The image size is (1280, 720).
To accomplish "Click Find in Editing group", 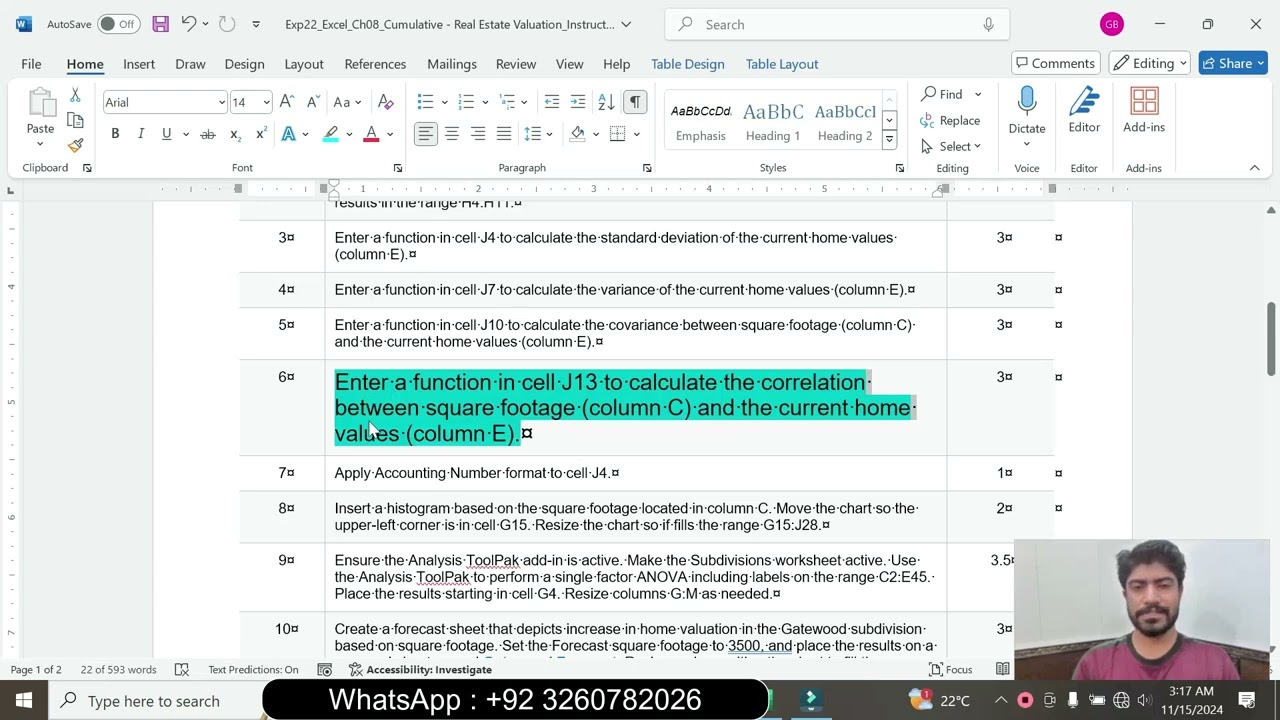I will pyautogui.click(x=942, y=94).
